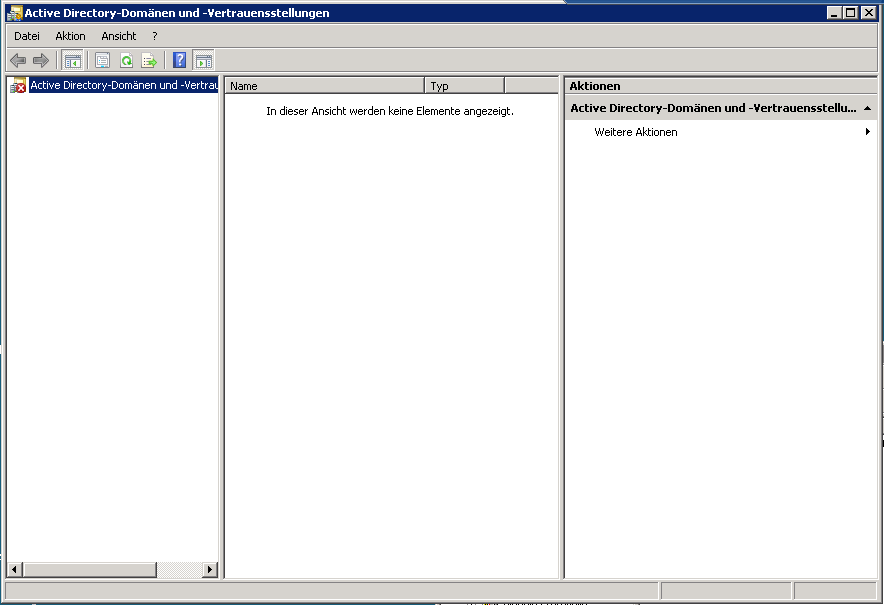Close the Active Directory window
884x605 pixels.
(x=869, y=12)
